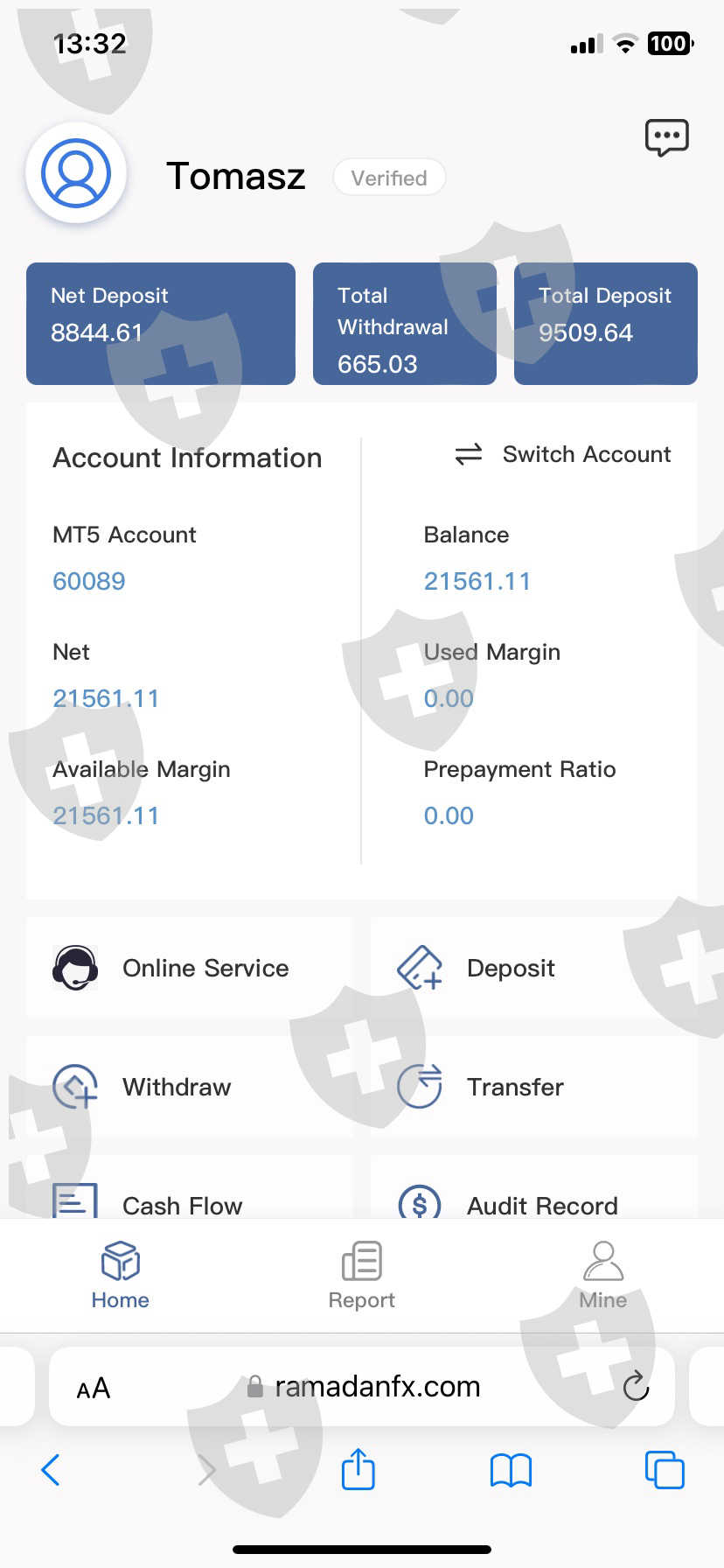Tap the Safari forward arrow

206,1470
